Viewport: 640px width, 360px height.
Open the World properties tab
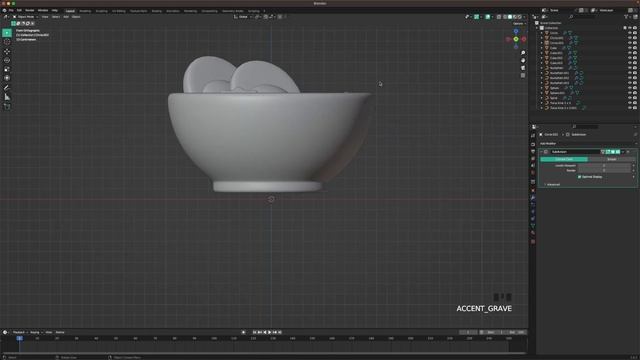(x=533, y=173)
